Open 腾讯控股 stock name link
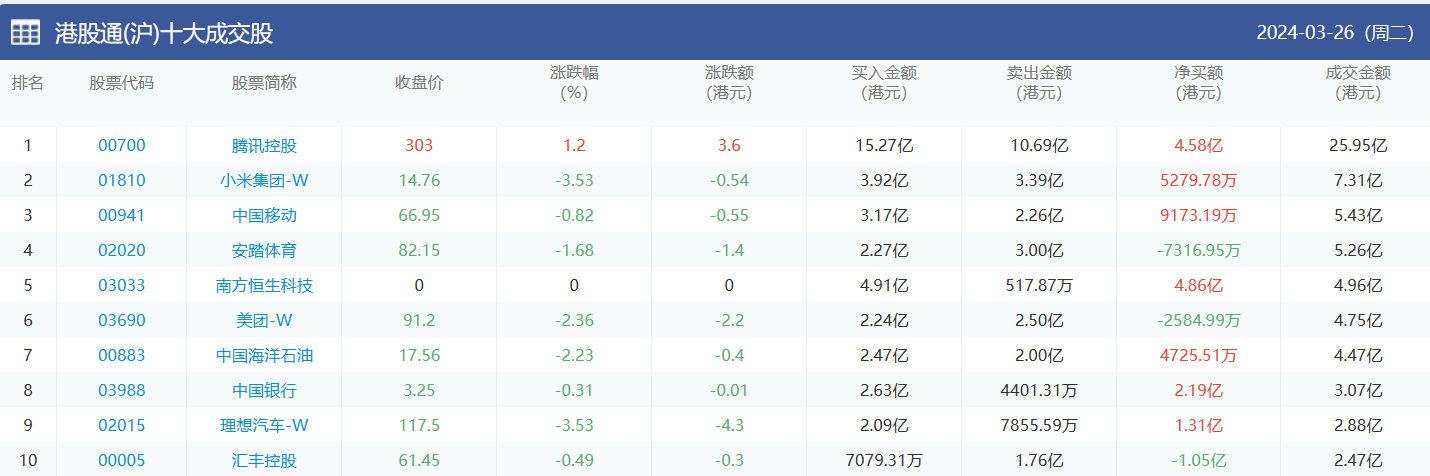Viewport: 1430px width, 476px height. (x=264, y=145)
